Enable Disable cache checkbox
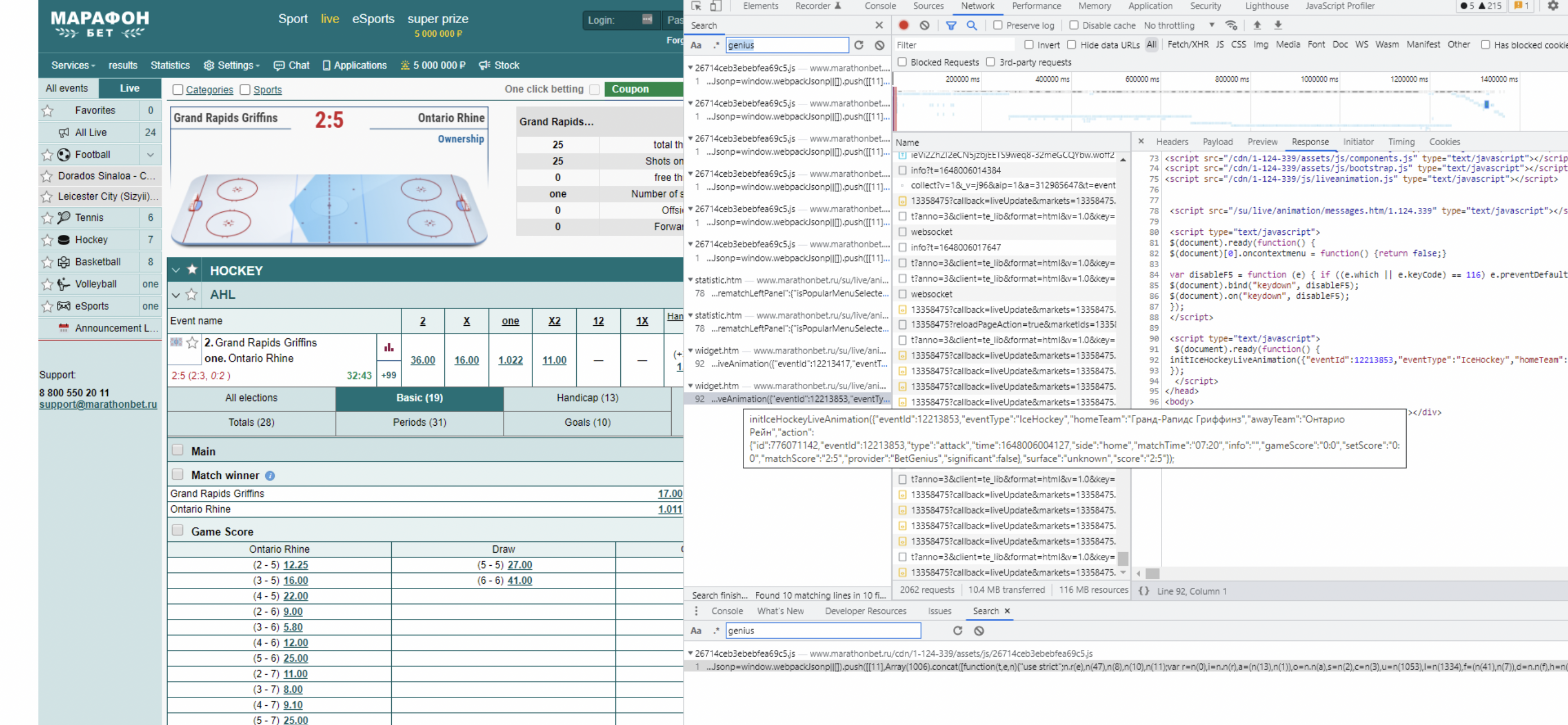Screen dimensions: 1568x725 tap(1074, 25)
